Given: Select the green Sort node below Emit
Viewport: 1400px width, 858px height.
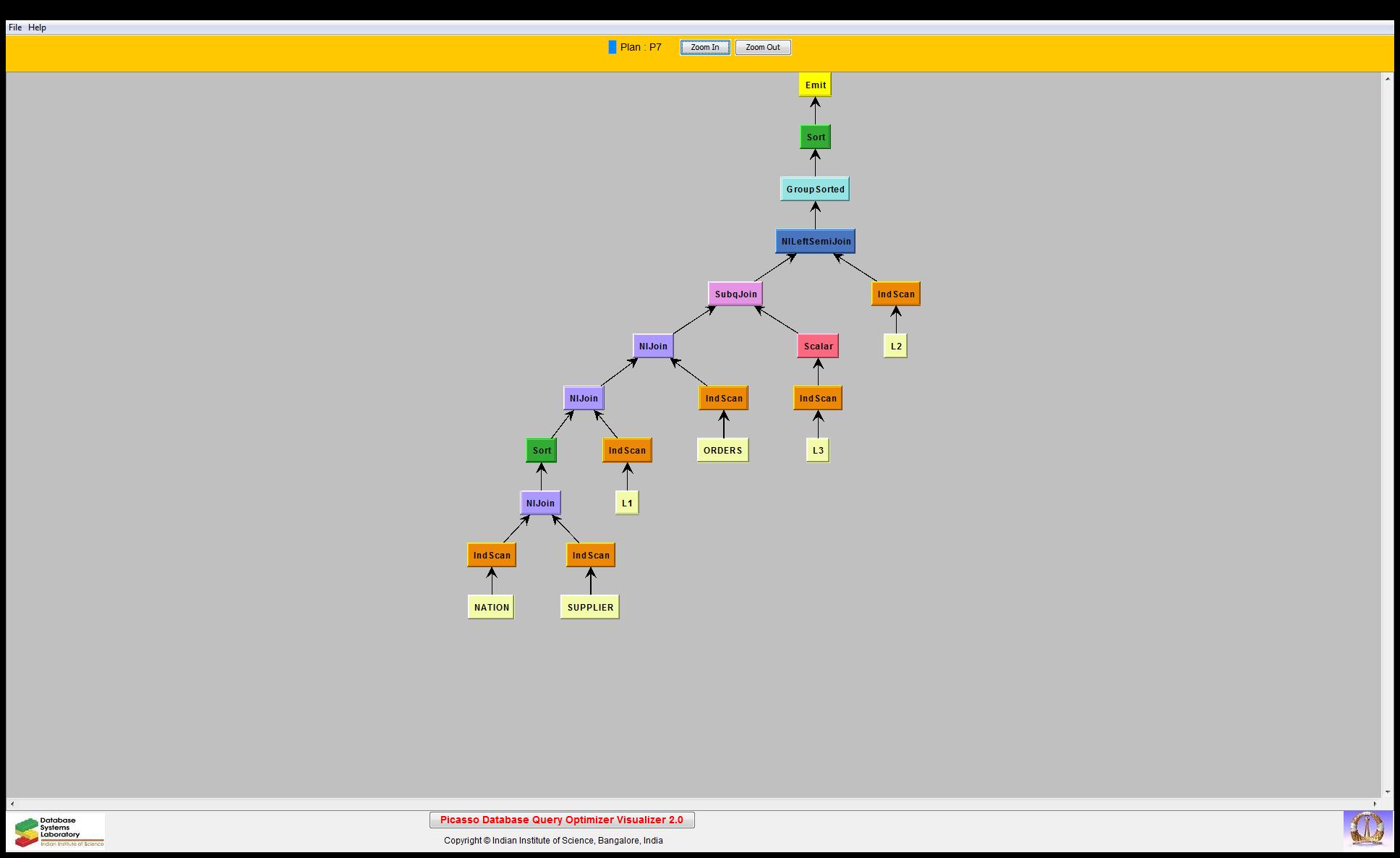Looking at the screenshot, I should coord(815,137).
